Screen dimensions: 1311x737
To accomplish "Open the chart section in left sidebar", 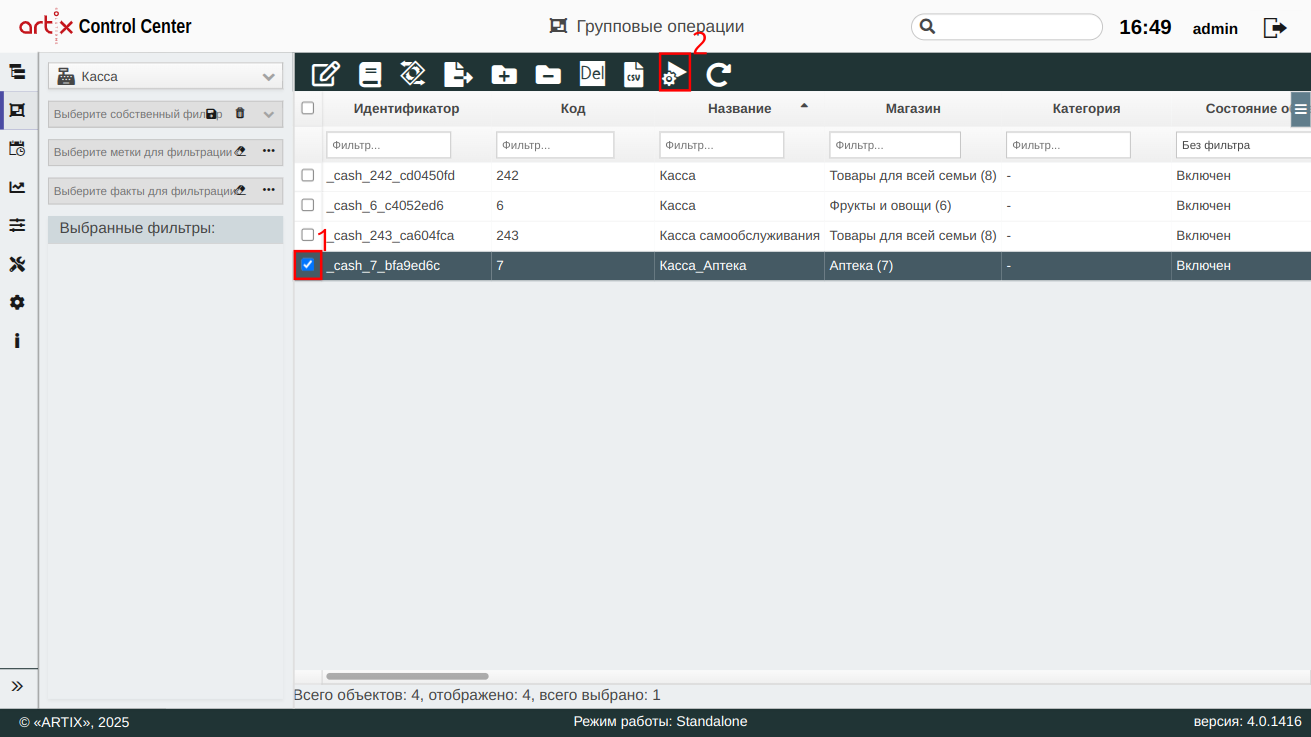I will coord(17,187).
